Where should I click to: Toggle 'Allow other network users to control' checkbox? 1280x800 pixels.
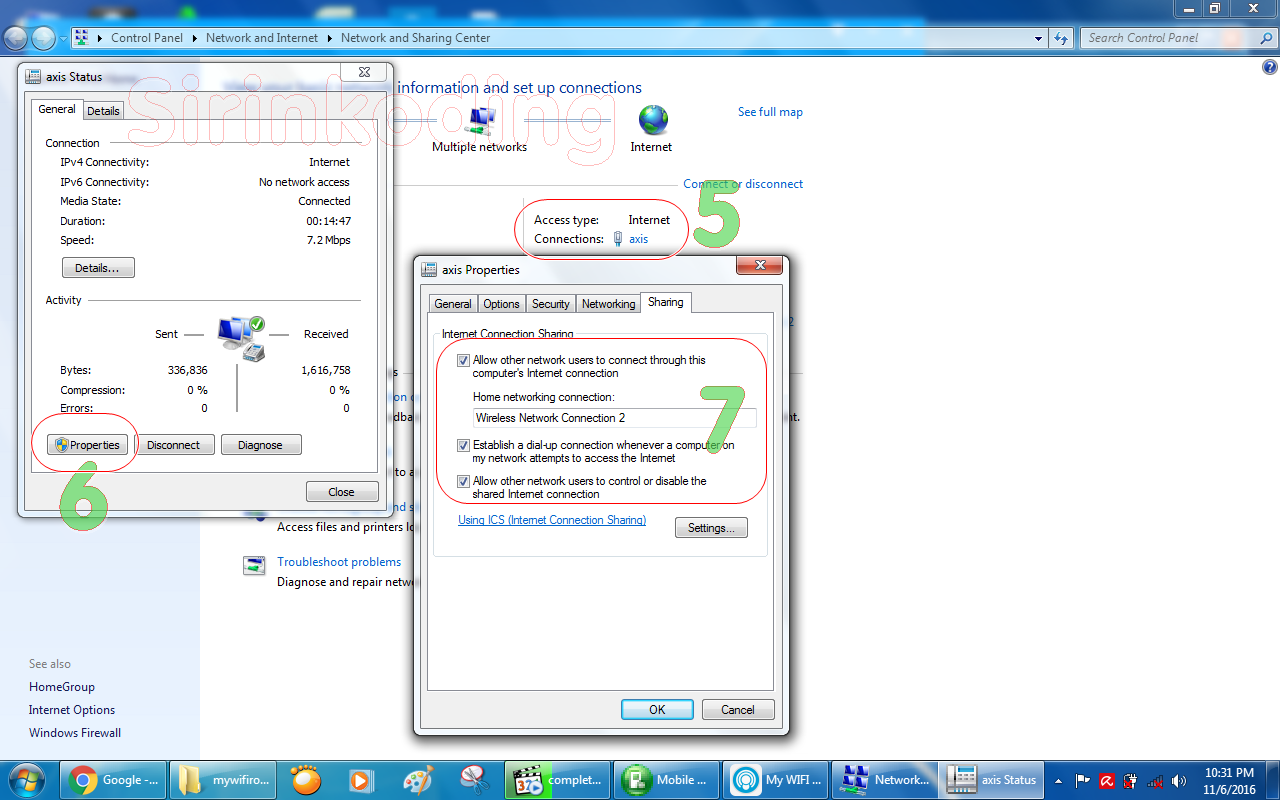tap(463, 482)
